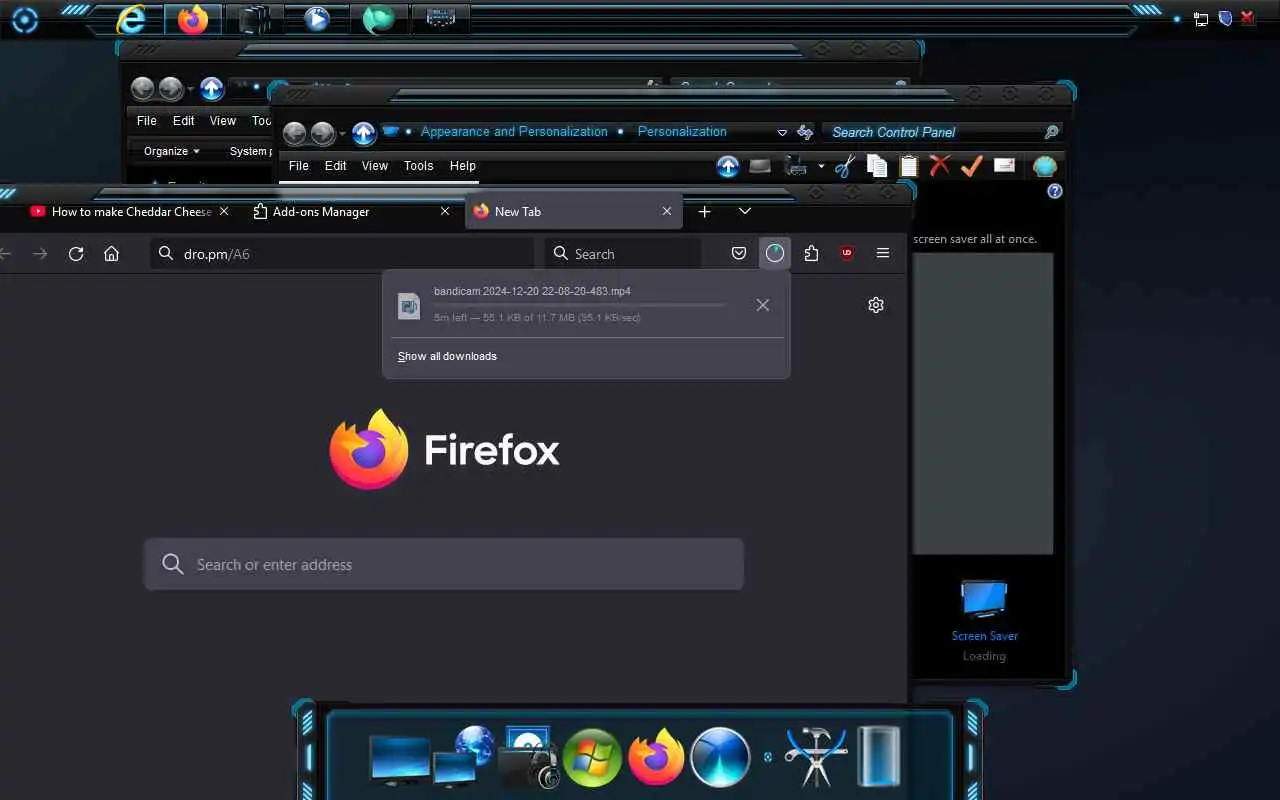The image size is (1280, 800).
Task: Click the Up arrow in Personalization address bar
Action: tap(364, 133)
